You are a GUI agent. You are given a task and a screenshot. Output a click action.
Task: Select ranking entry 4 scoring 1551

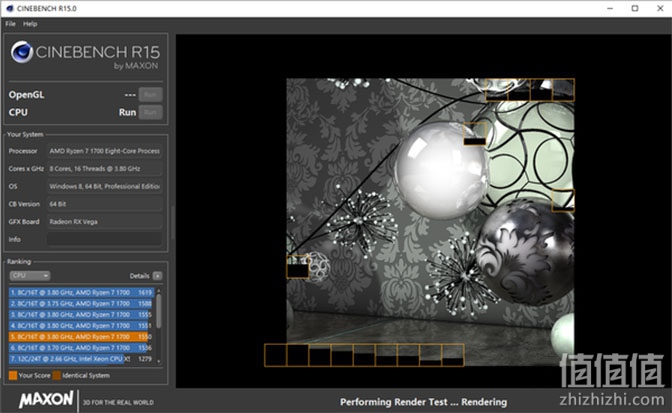coord(81,326)
